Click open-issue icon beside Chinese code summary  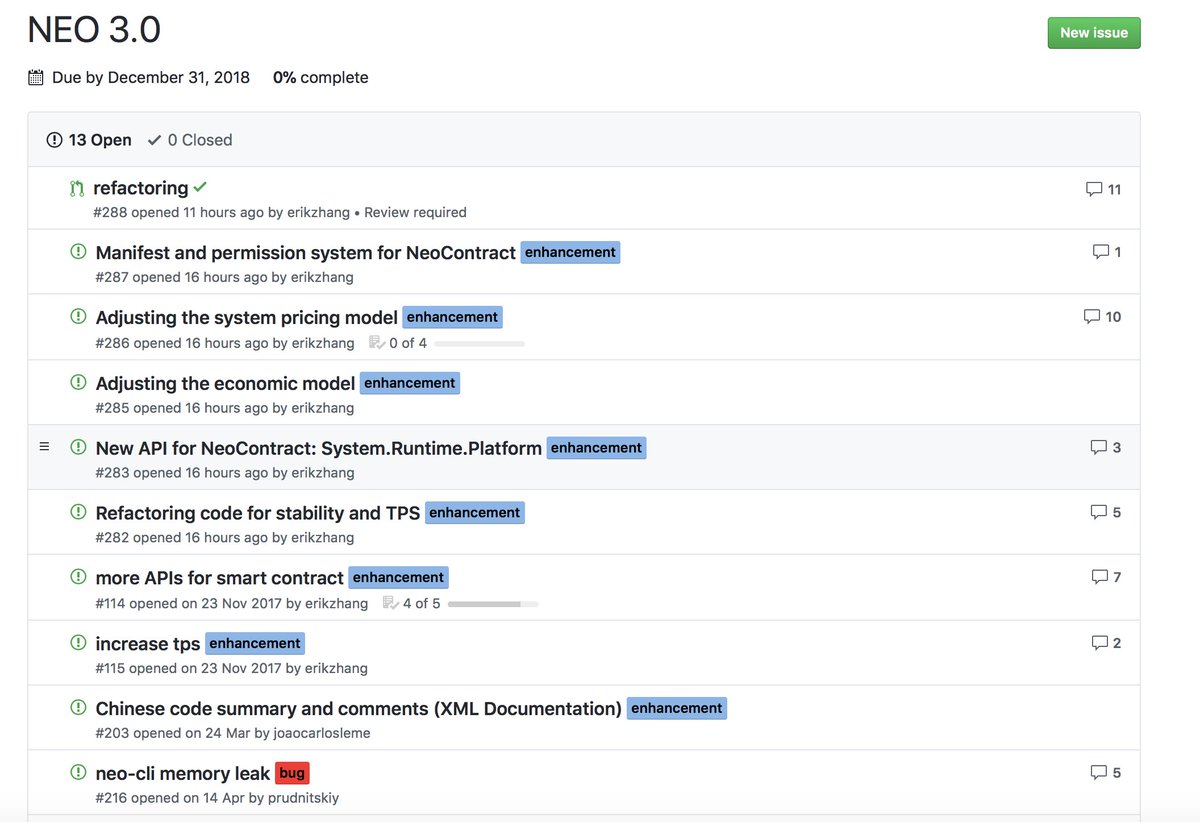click(x=78, y=707)
